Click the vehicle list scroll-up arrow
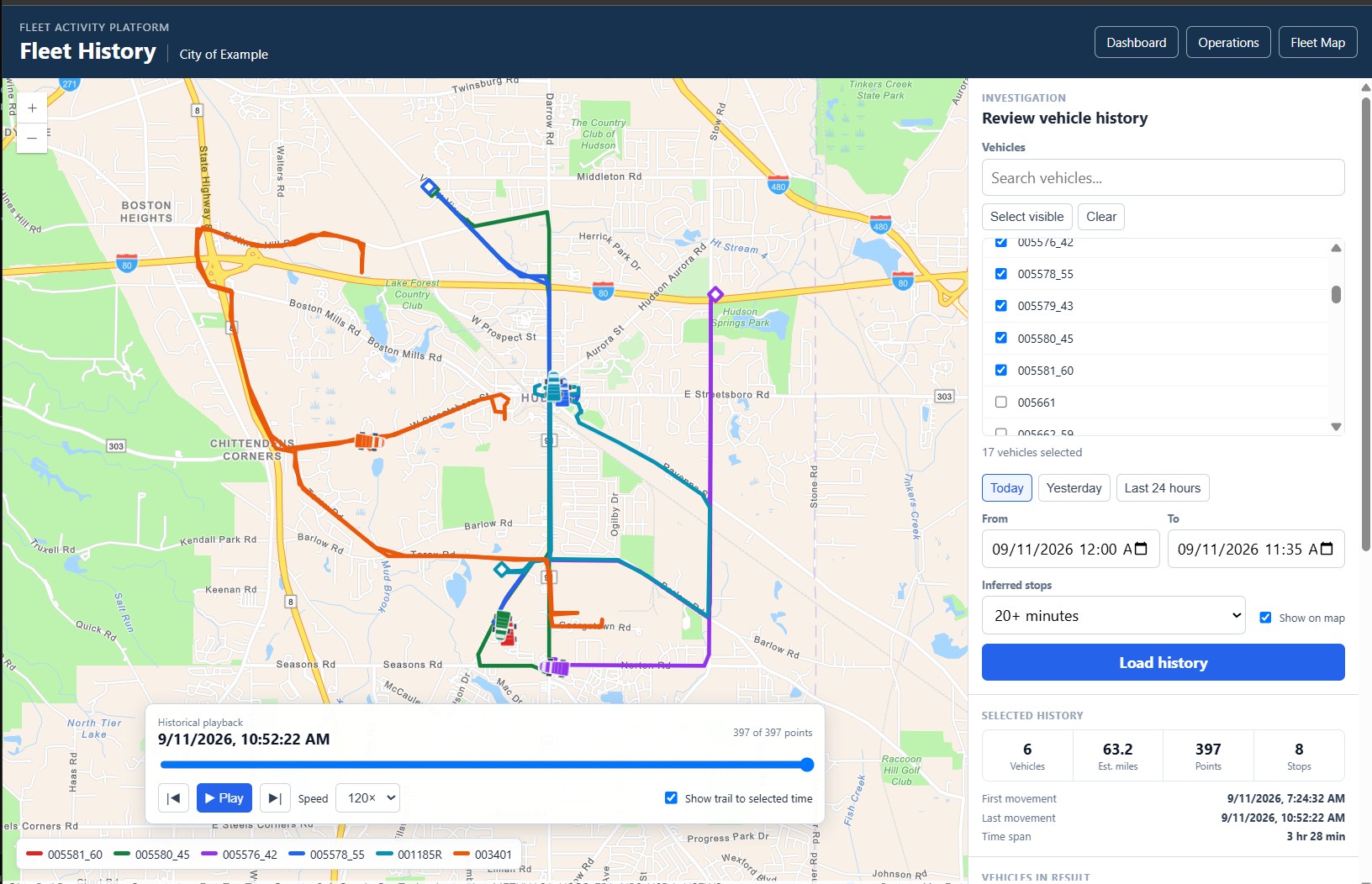The image size is (1372, 884). click(x=1336, y=248)
